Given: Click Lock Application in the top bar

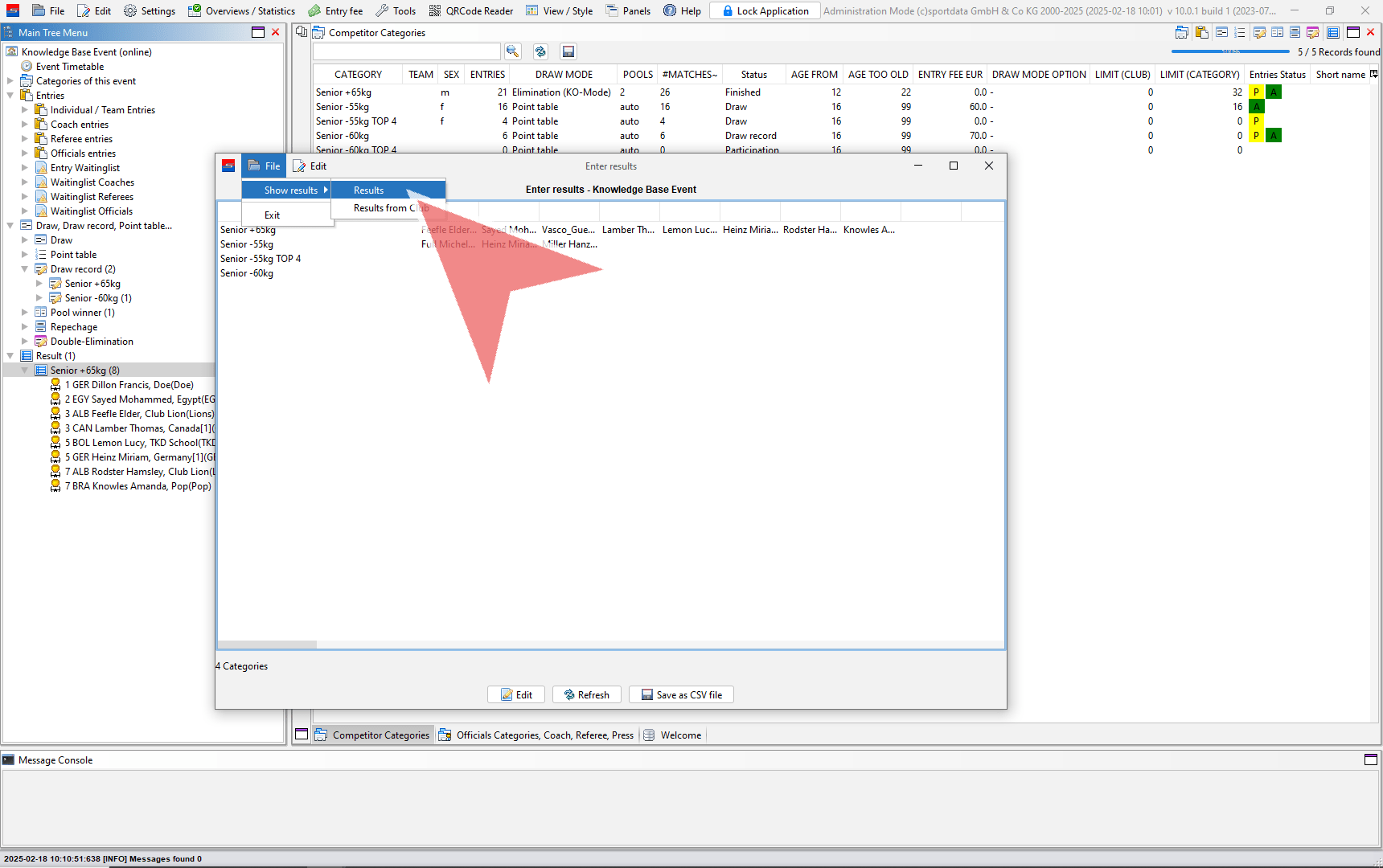Looking at the screenshot, I should (x=765, y=11).
